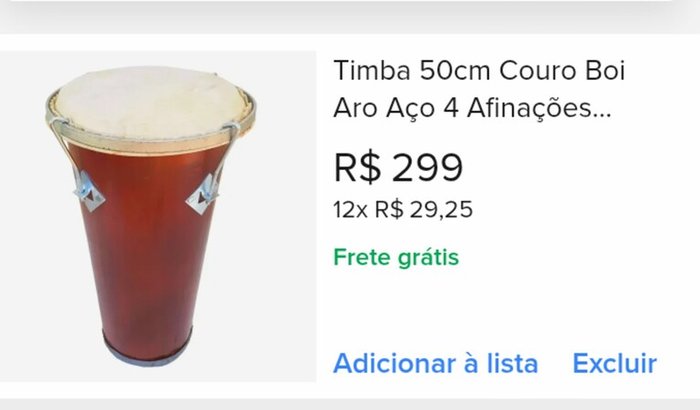Click the gray strip below the product card
Screen dimensions: 700x410
coord(350,405)
